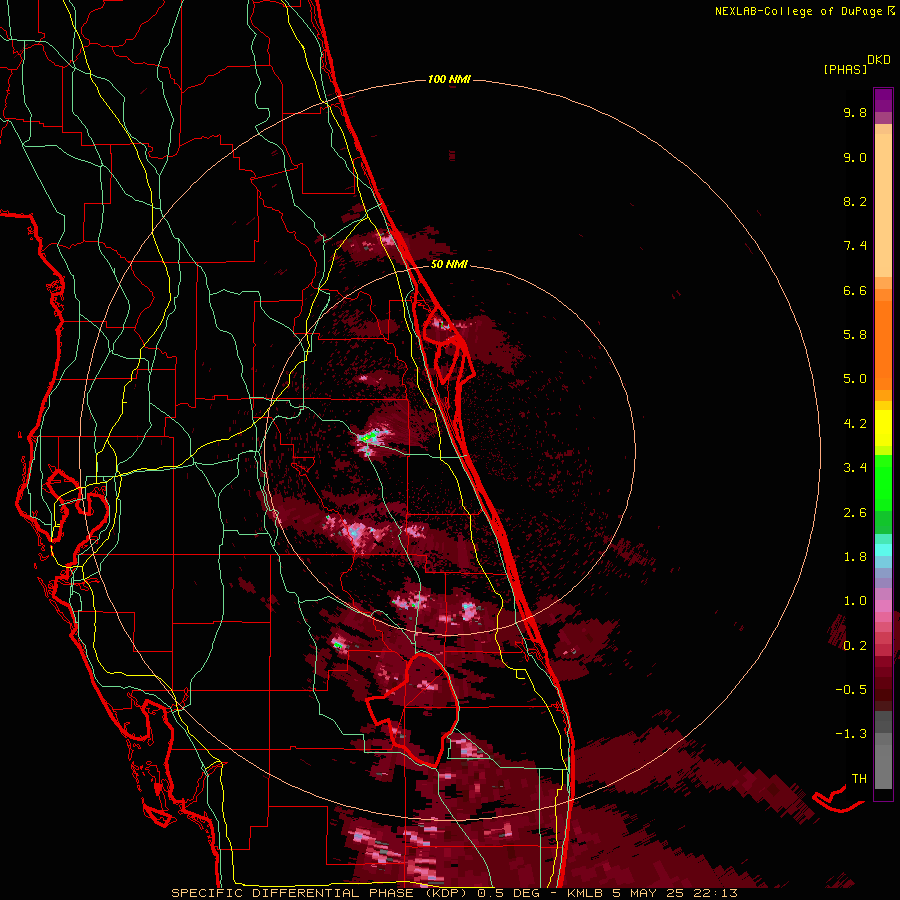Click the NEXLAB-College of DuPage label

[798, 11]
